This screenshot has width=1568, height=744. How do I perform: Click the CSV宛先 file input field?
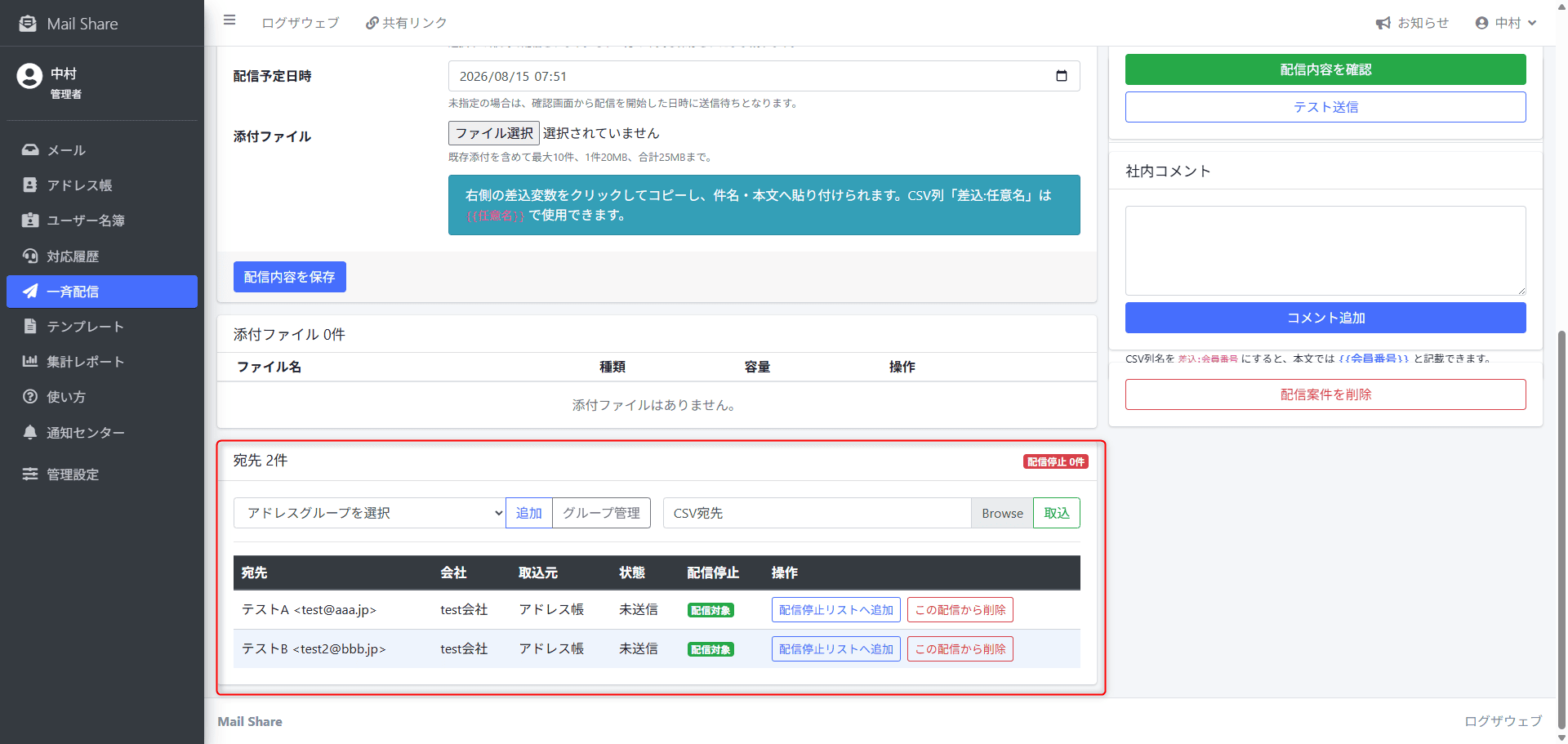click(817, 513)
